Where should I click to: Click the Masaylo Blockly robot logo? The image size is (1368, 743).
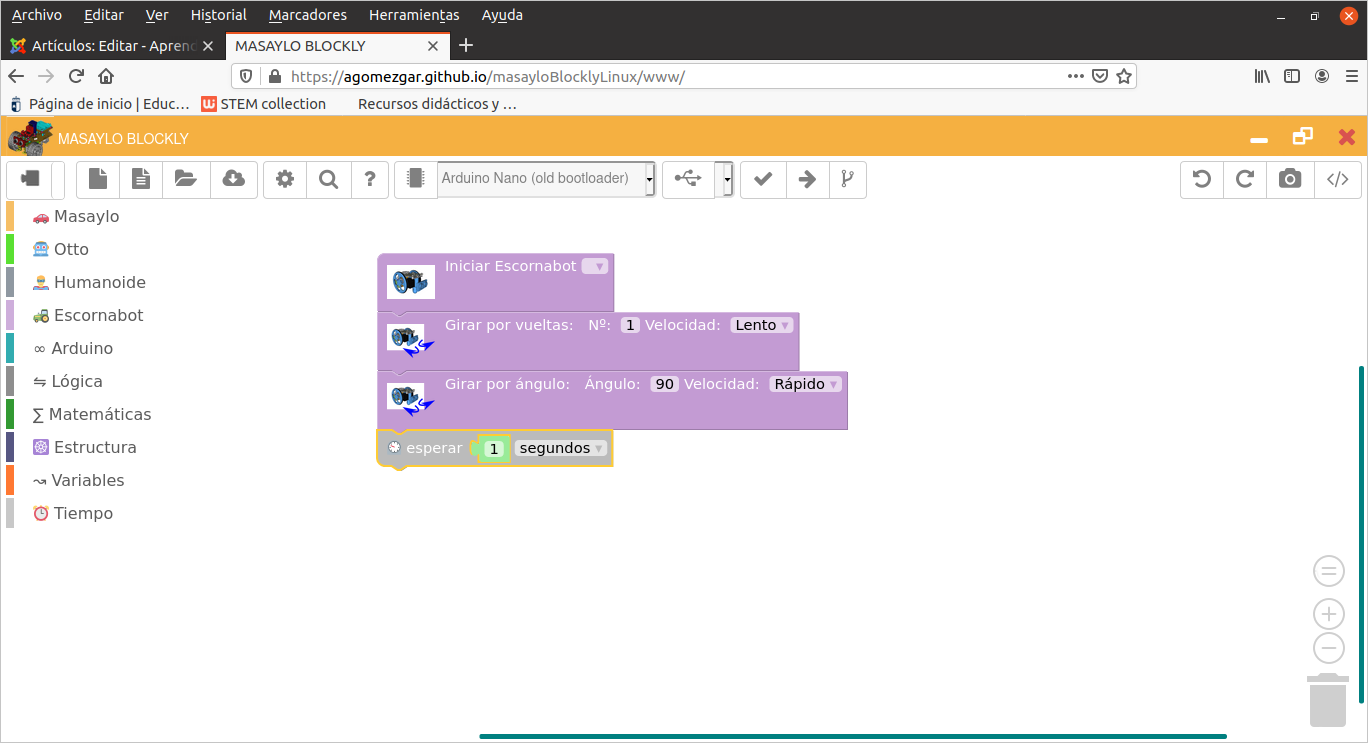pyautogui.click(x=30, y=137)
